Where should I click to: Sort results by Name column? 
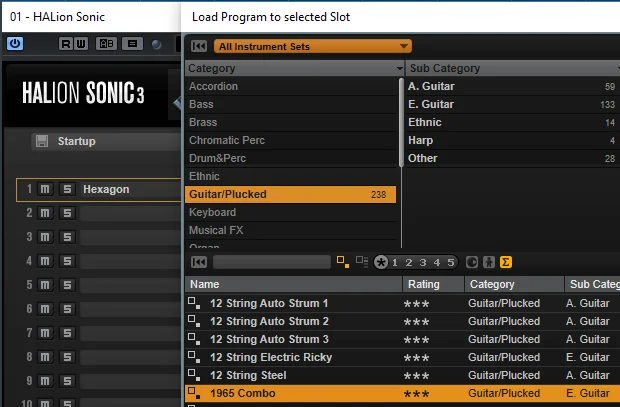[x=293, y=284]
